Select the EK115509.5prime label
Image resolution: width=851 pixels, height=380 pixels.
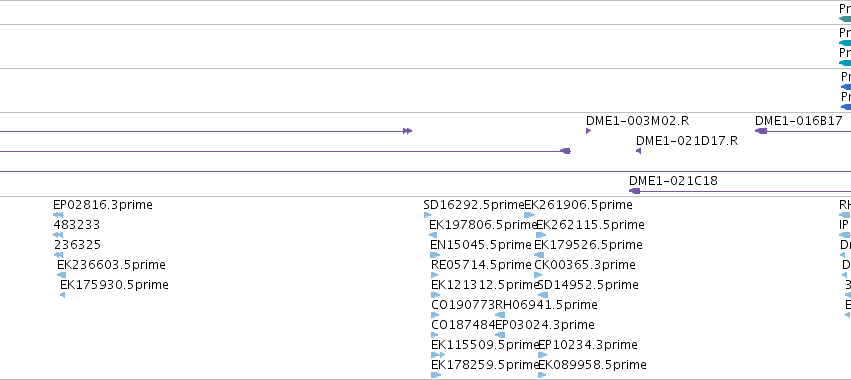484,345
